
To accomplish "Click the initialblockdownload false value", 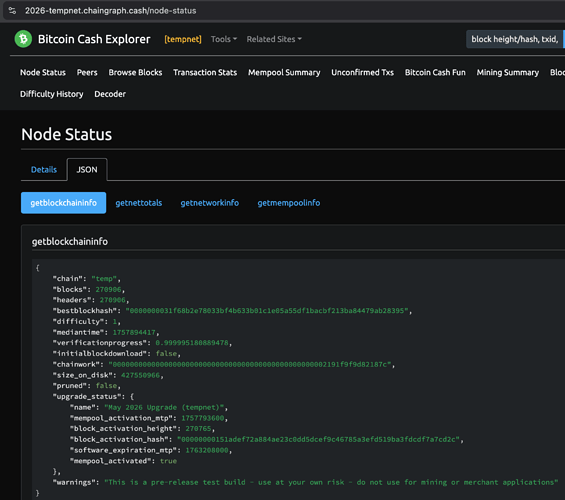I will coord(166,353).
